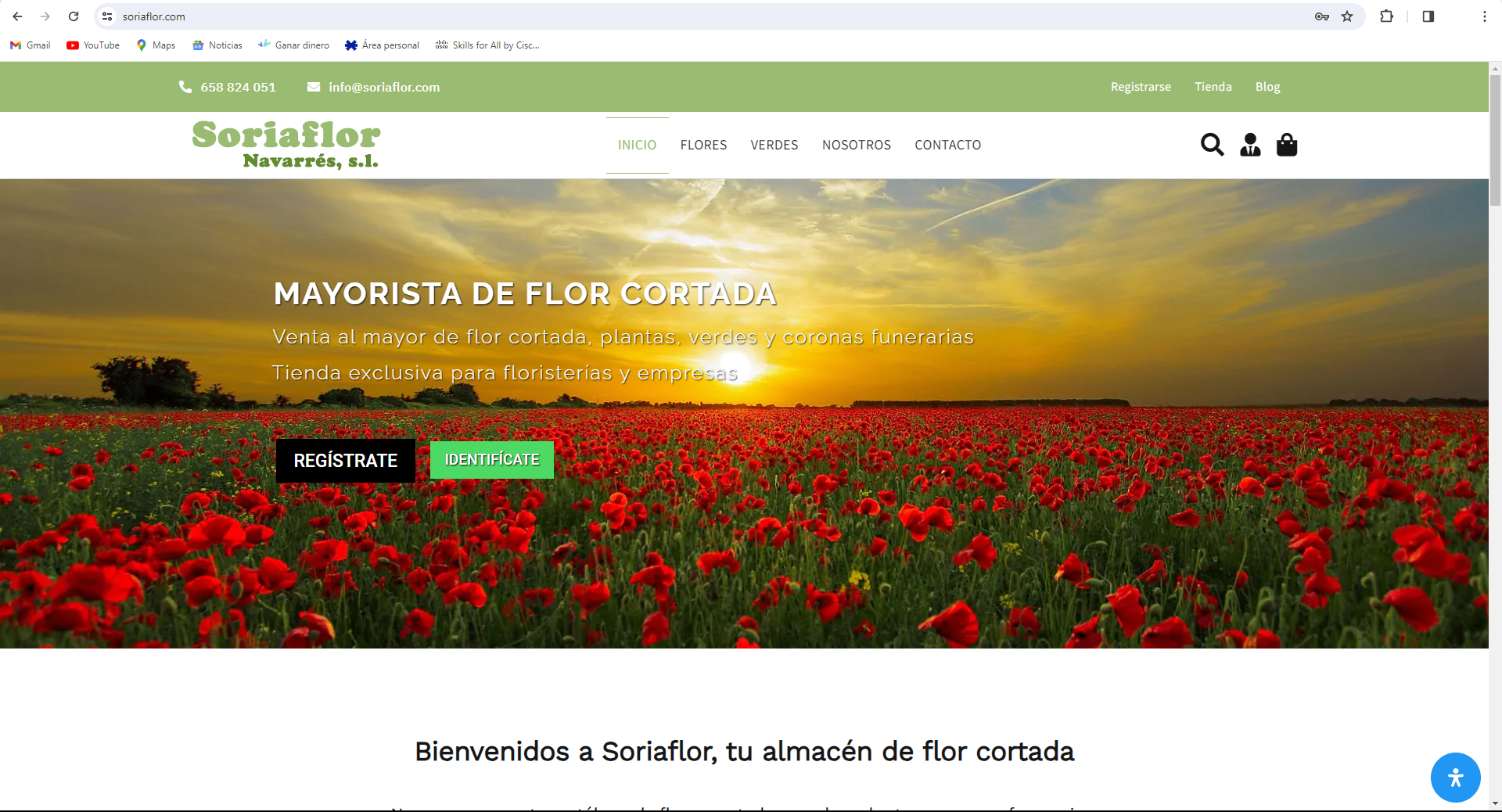Open the Noticias bookmark
Viewport: 1502px width, 812px height.
click(x=217, y=45)
